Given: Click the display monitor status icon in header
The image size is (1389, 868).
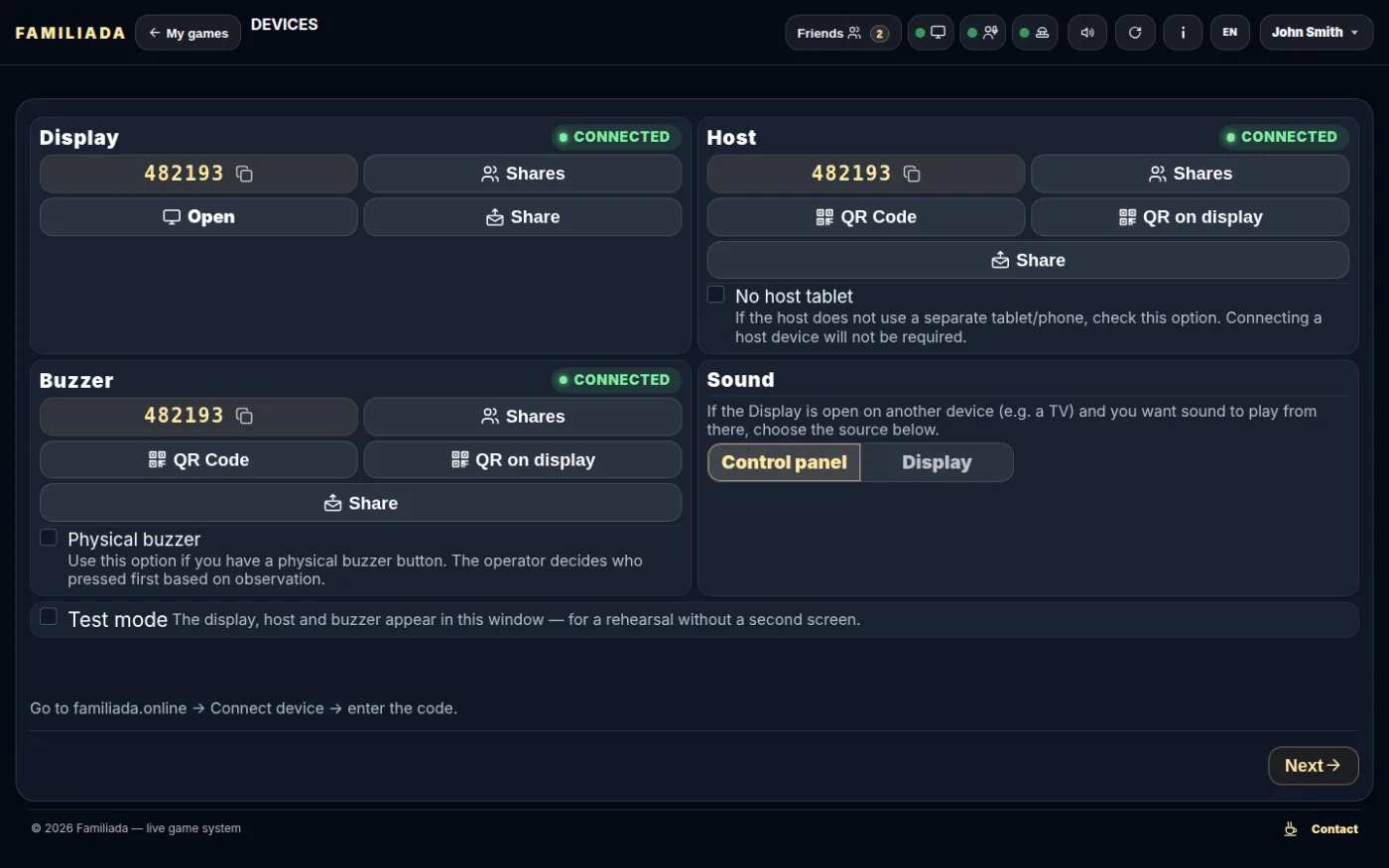Looking at the screenshot, I should (x=931, y=33).
